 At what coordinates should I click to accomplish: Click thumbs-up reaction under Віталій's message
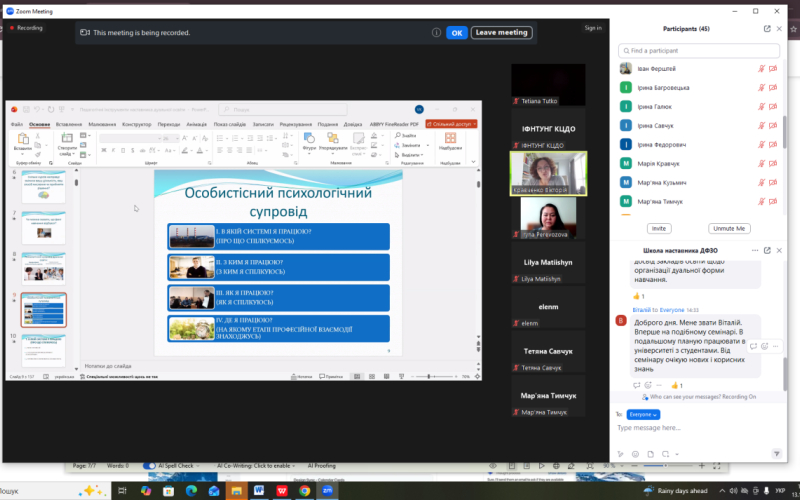(x=677, y=386)
